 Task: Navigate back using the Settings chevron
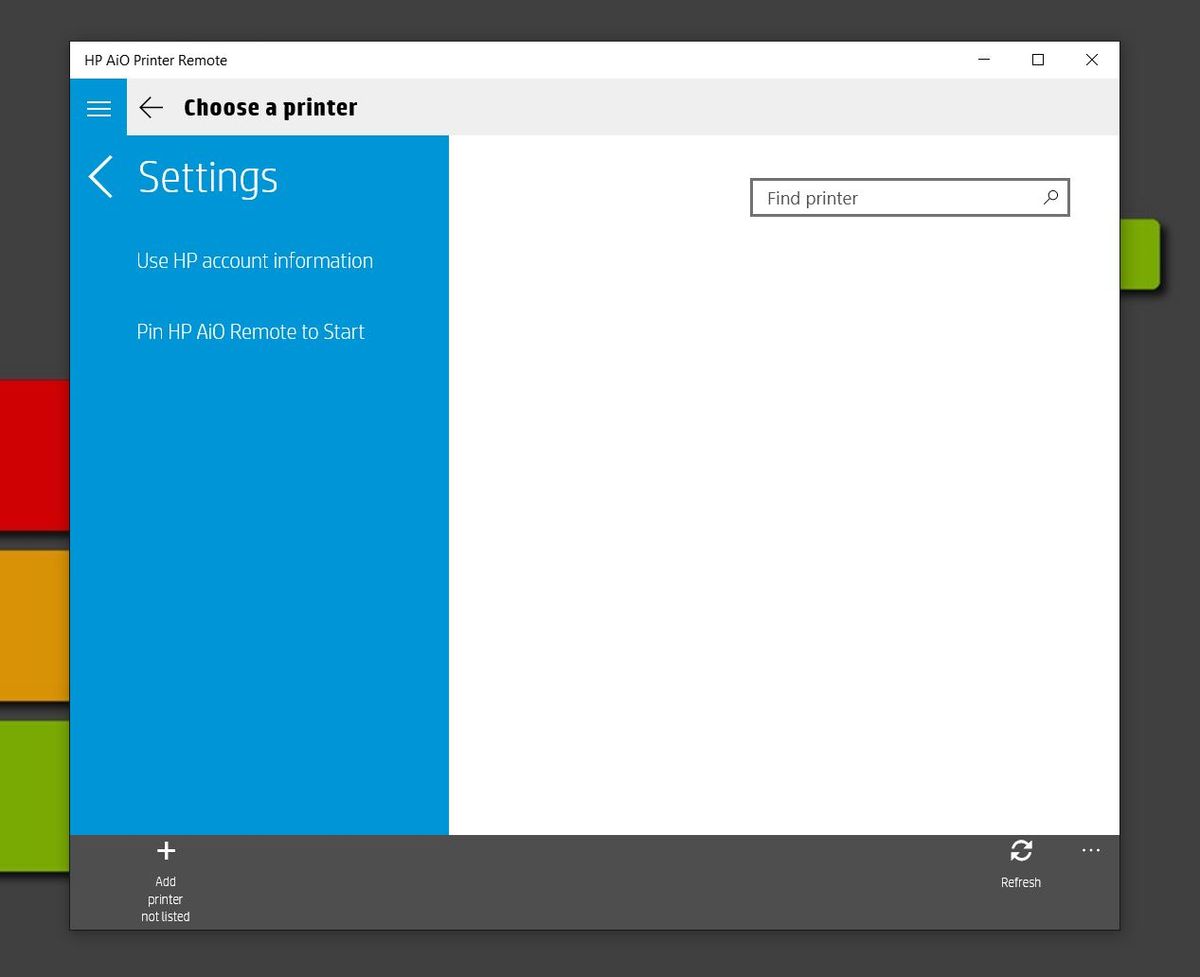(x=101, y=176)
